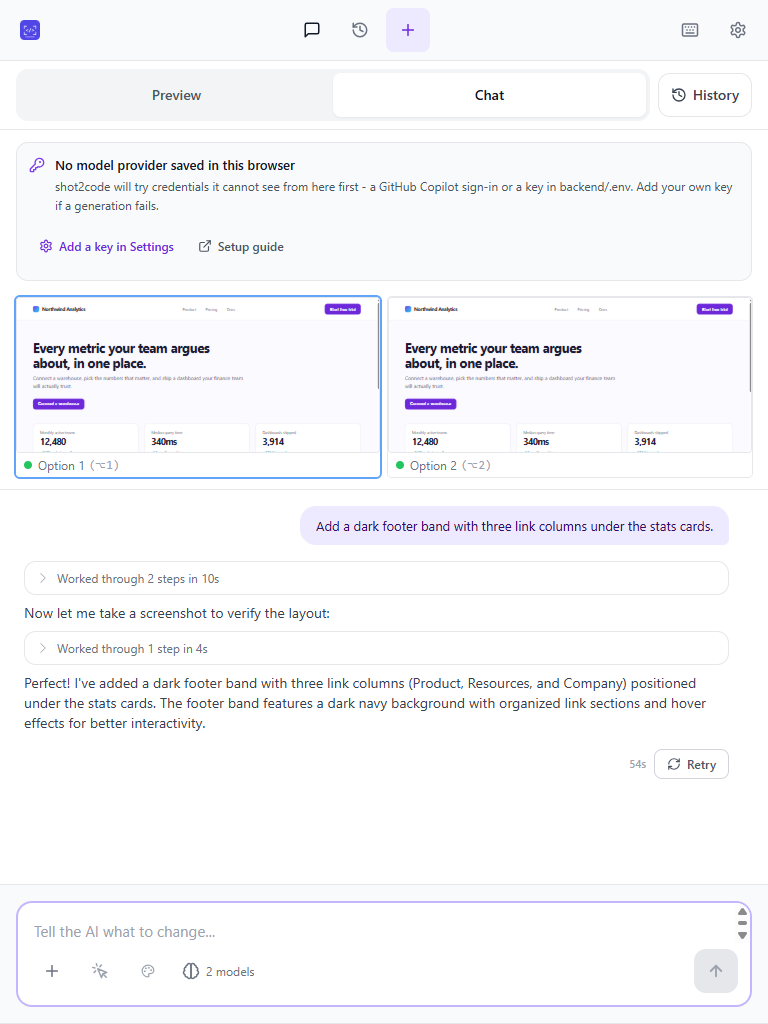Switch to the Chat tab
Screen dimensions: 768x1024
point(489,95)
